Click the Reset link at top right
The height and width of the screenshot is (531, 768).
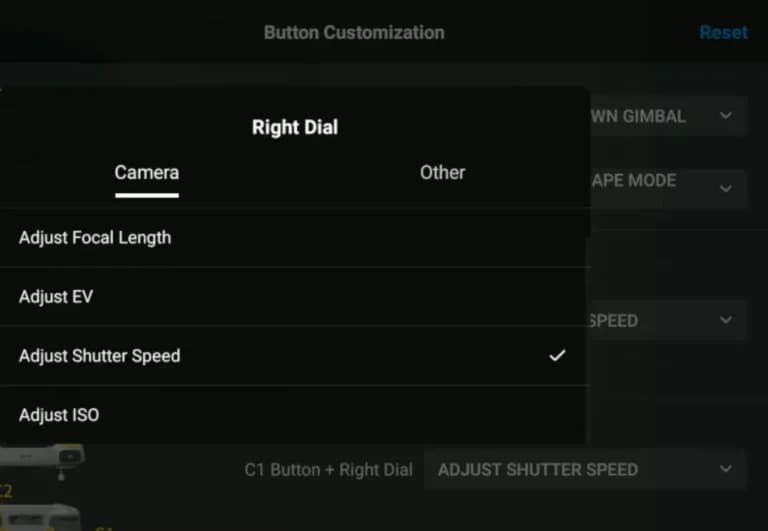click(723, 32)
